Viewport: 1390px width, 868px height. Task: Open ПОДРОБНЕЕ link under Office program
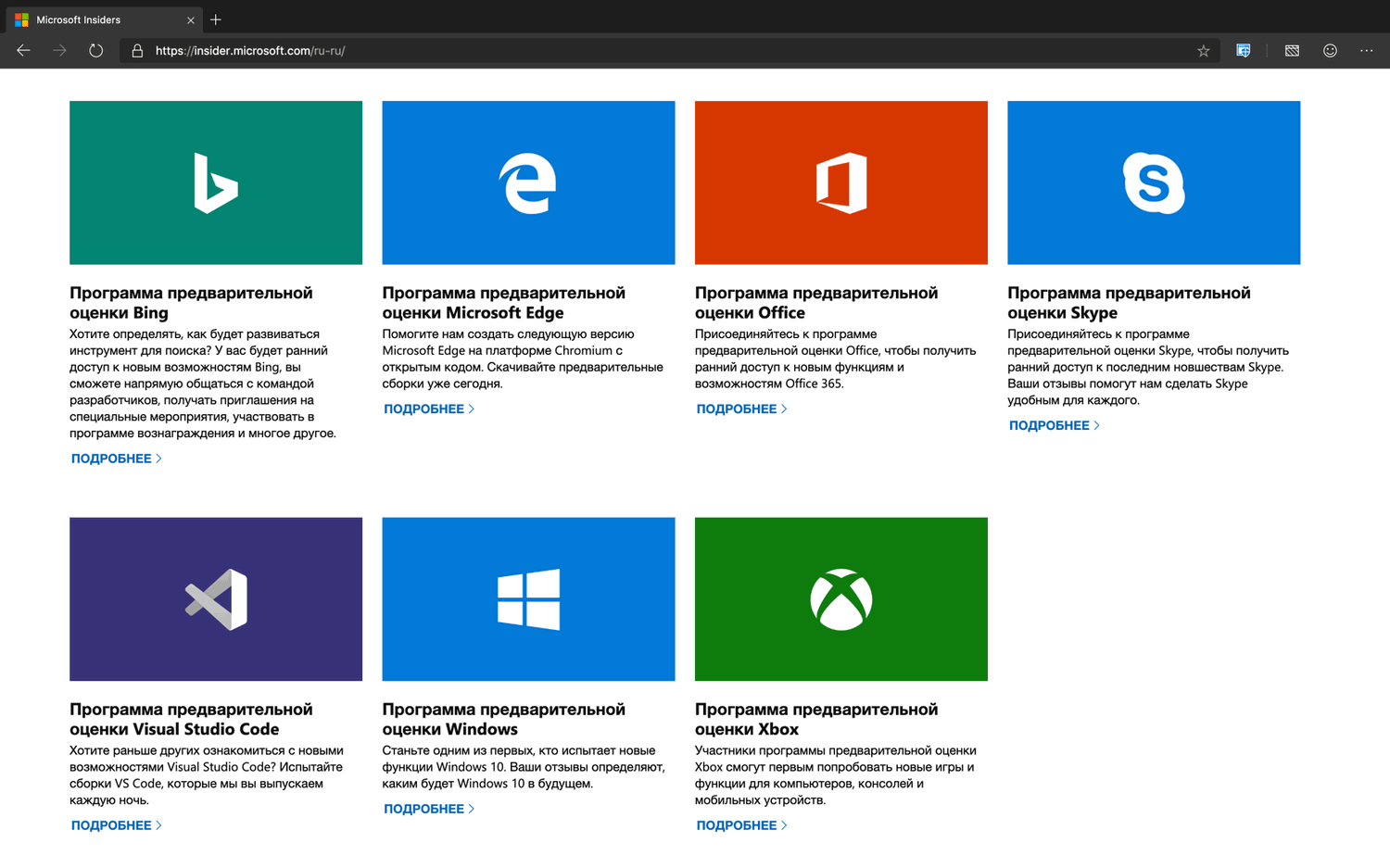click(x=742, y=409)
